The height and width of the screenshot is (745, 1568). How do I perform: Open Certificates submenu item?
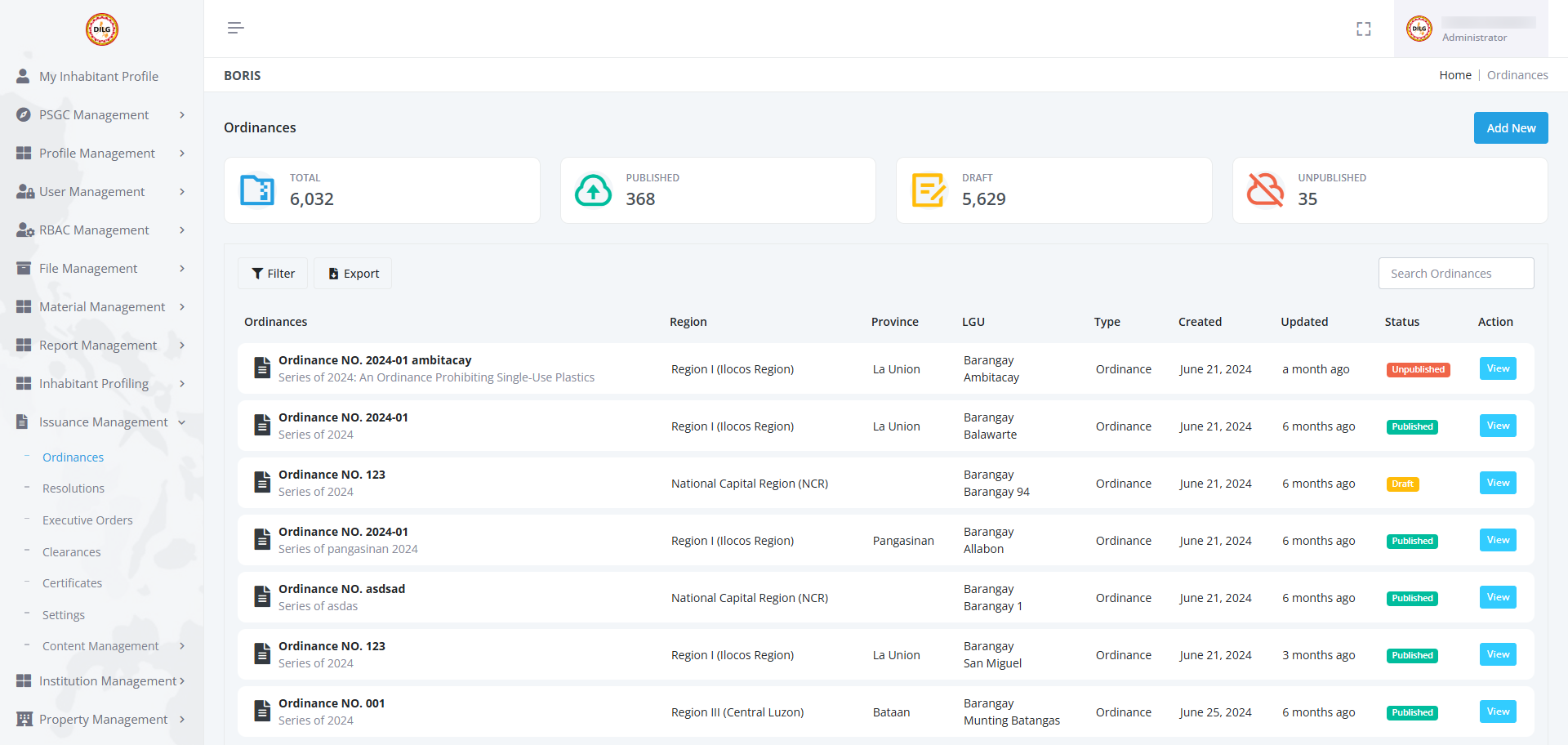(73, 583)
